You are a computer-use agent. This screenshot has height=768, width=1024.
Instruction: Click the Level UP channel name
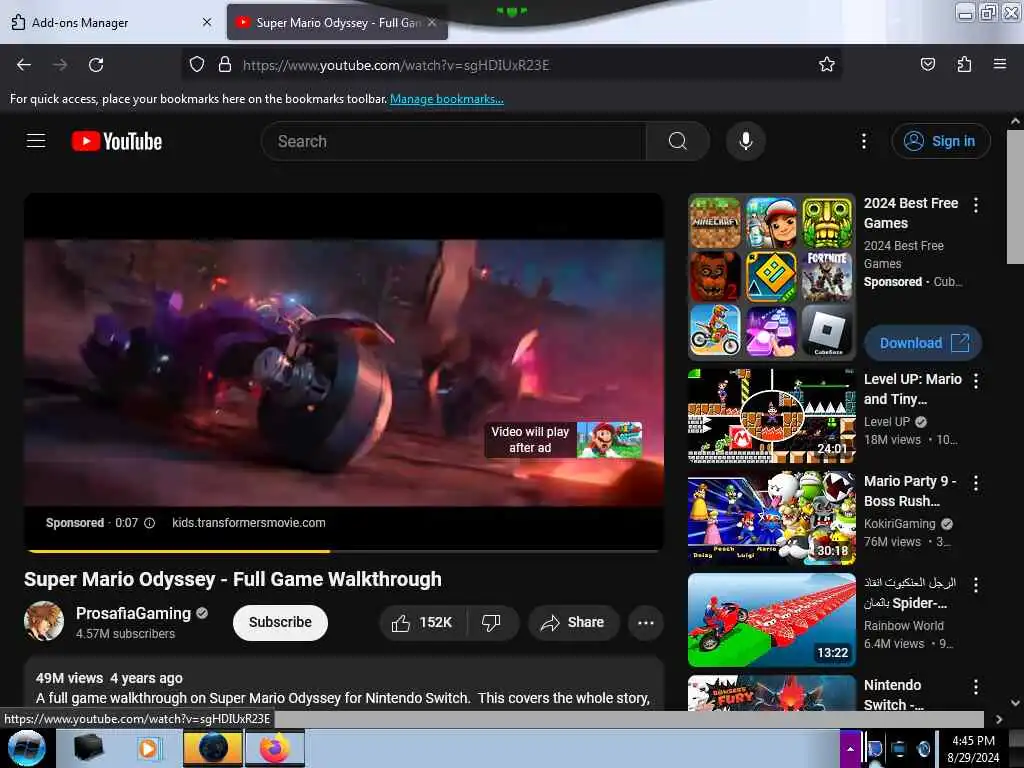click(x=887, y=422)
